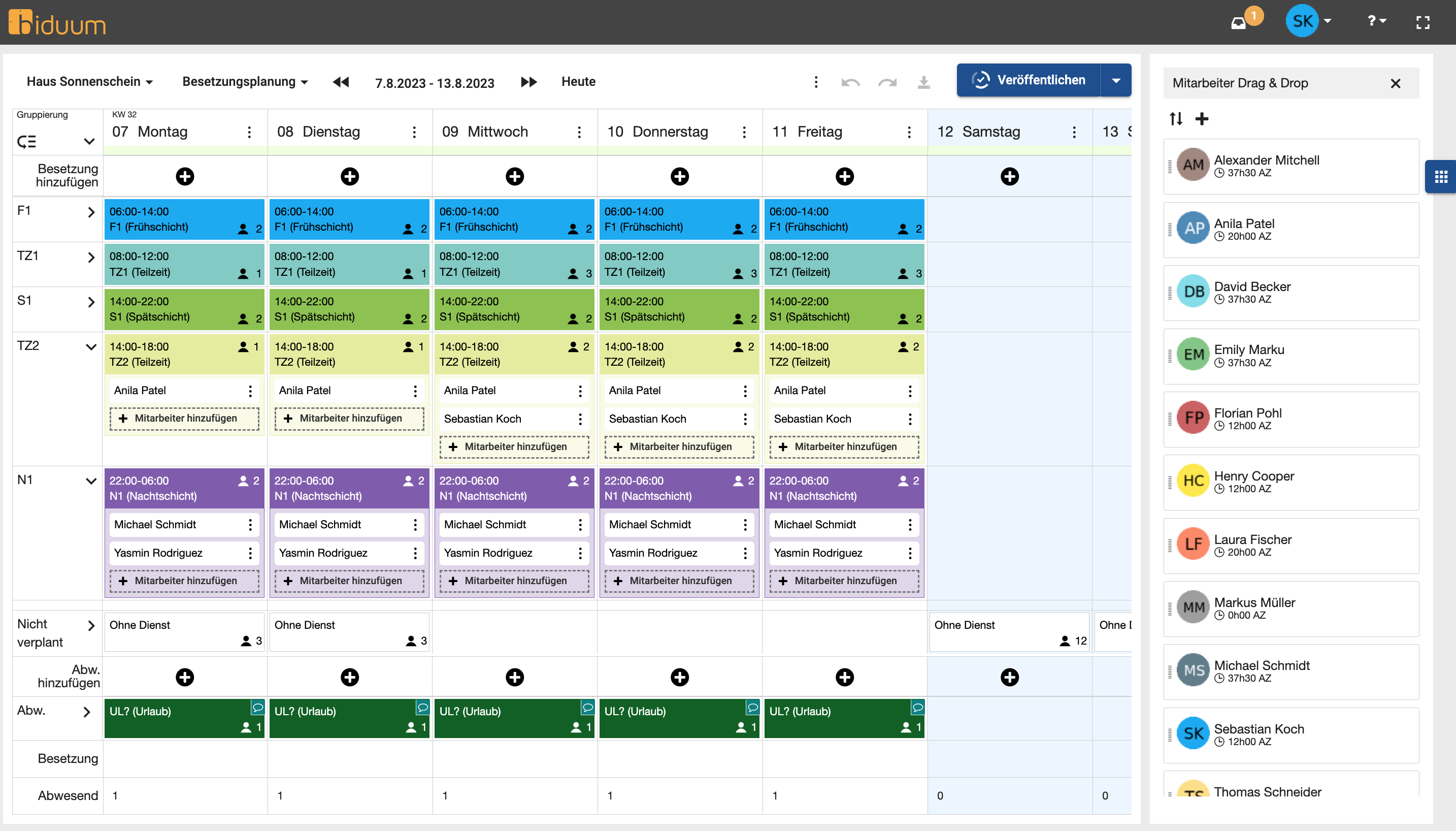1456x831 pixels.
Task: Open the three-dot menu for Dienstag column
Action: coord(414,132)
